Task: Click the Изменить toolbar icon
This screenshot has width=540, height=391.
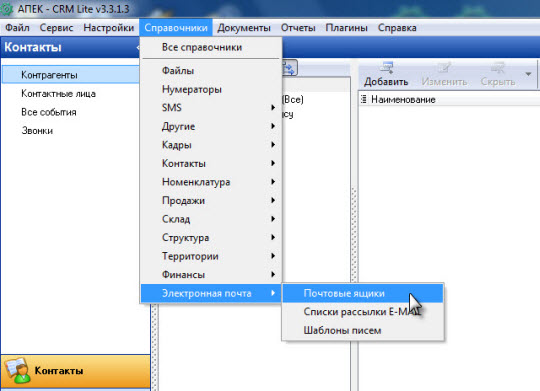Action: (444, 67)
